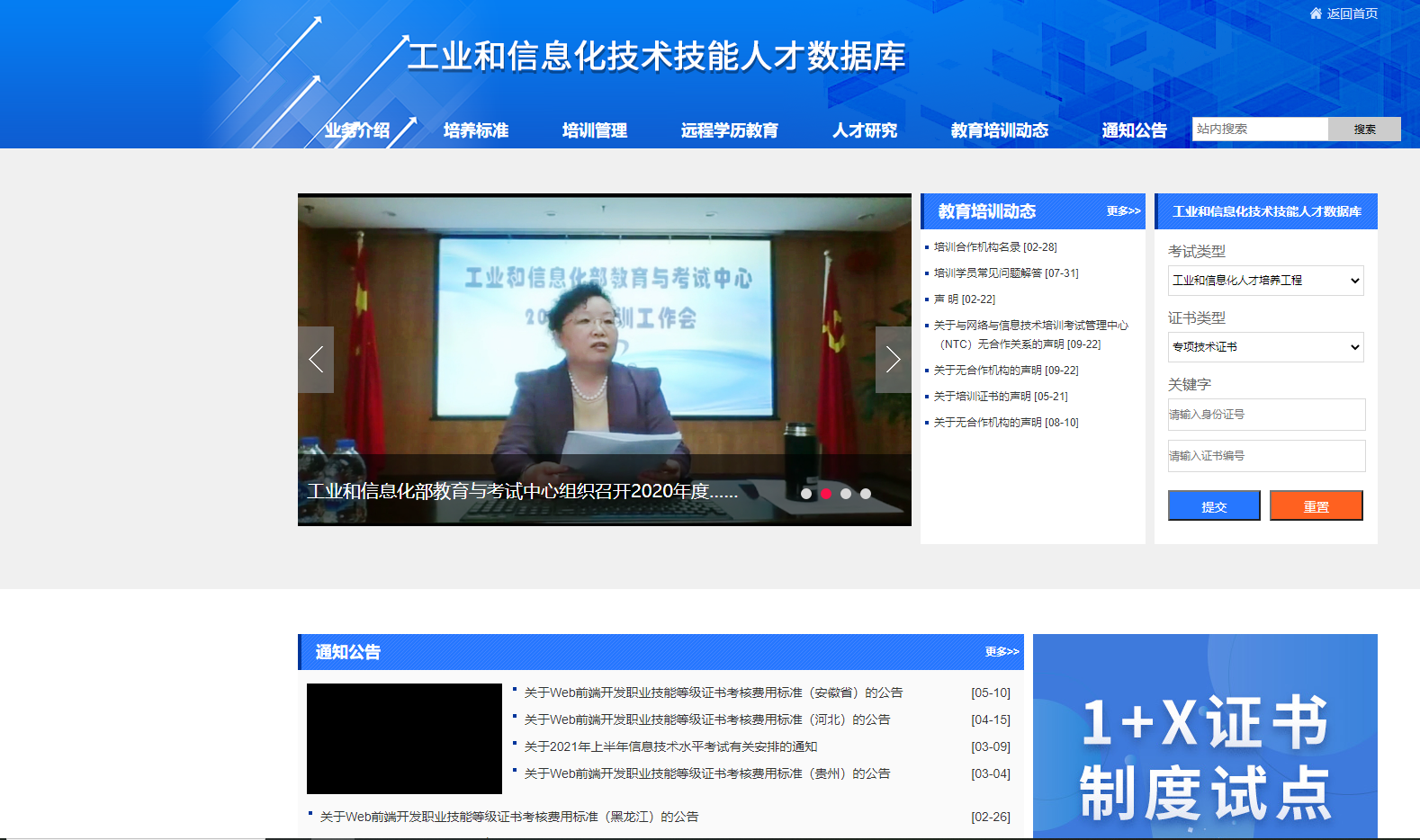Click the home icon beside 返回首页

click(1316, 13)
